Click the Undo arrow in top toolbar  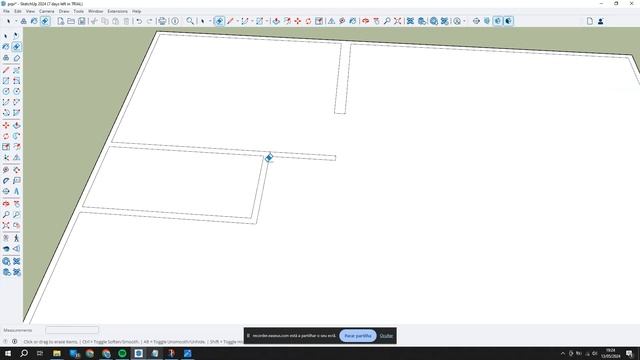[139, 21]
